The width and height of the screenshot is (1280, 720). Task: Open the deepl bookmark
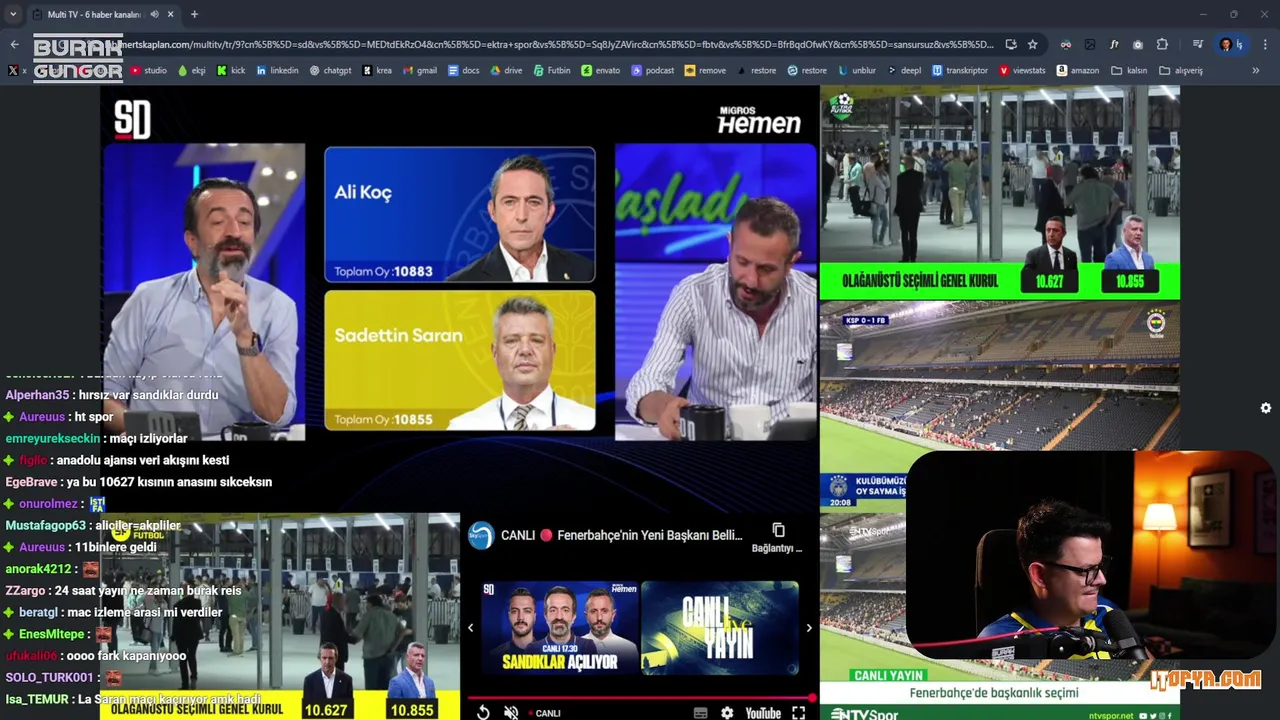tap(904, 71)
